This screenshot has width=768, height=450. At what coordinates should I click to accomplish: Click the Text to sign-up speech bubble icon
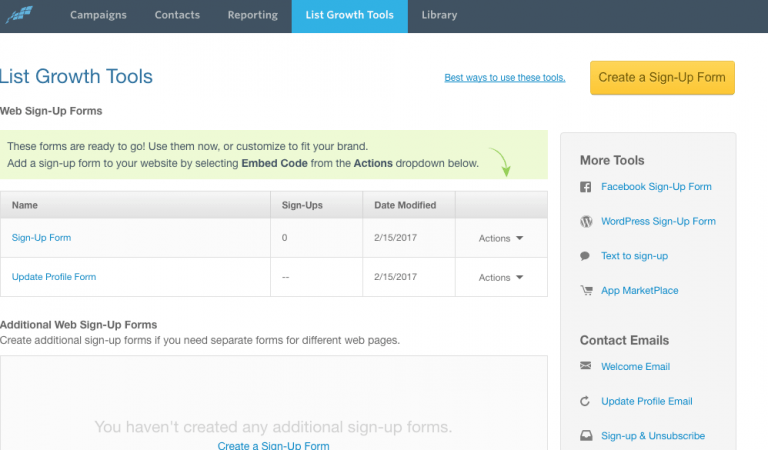[585, 256]
